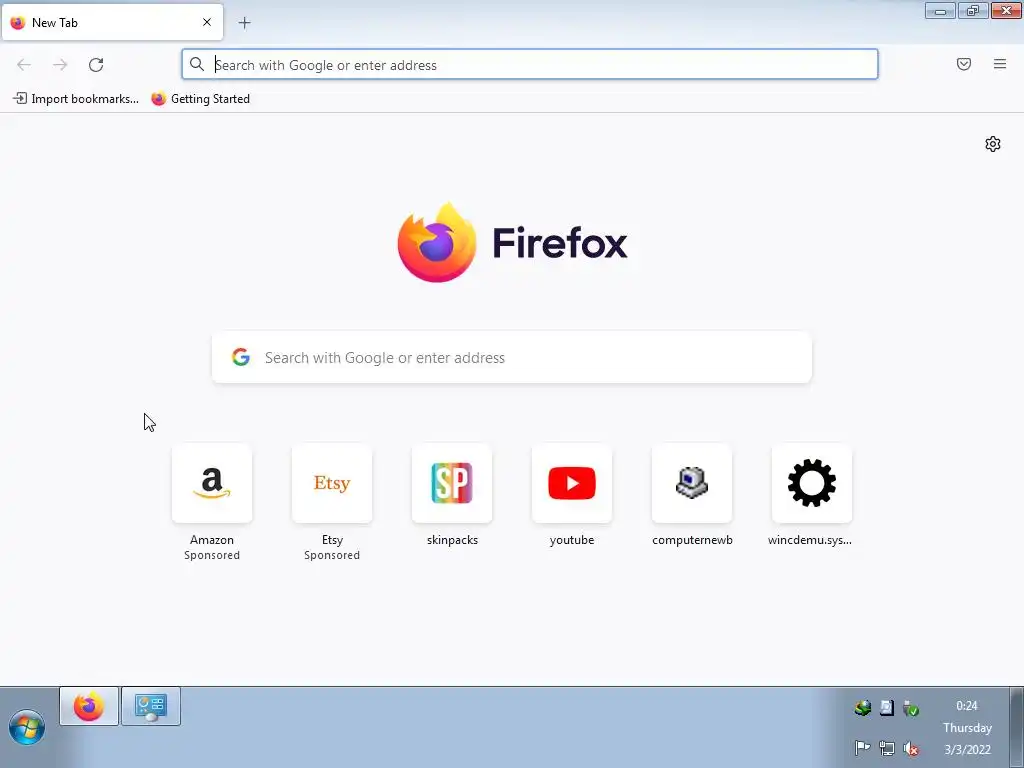Click the 3/3/2022 date in taskbar

click(x=967, y=750)
